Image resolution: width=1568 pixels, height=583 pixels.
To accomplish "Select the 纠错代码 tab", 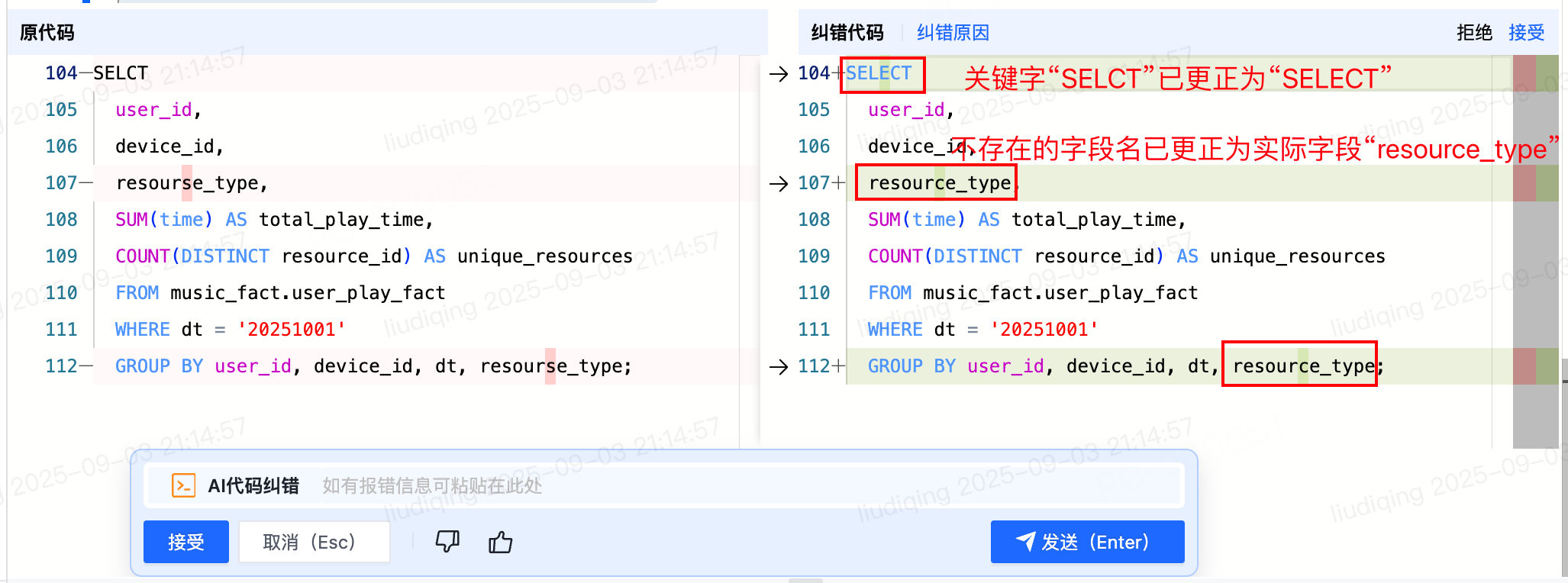I will coord(847,33).
